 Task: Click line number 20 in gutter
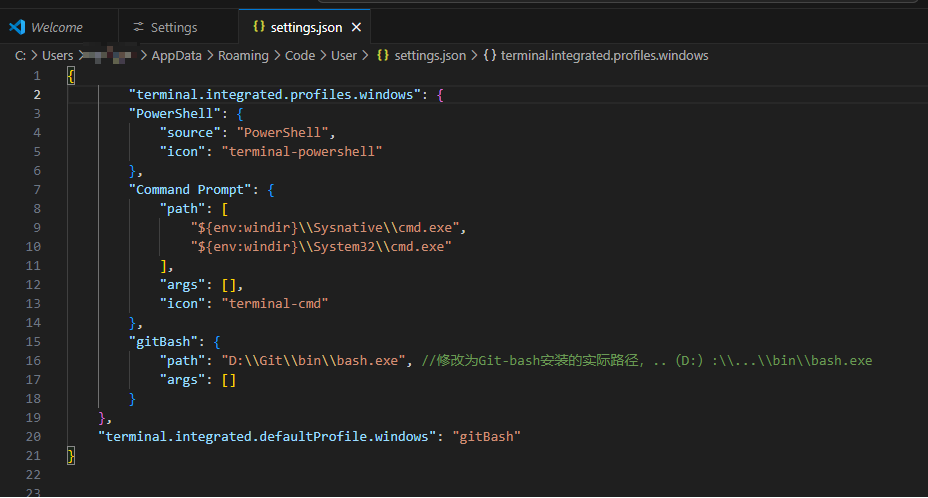tap(33, 436)
